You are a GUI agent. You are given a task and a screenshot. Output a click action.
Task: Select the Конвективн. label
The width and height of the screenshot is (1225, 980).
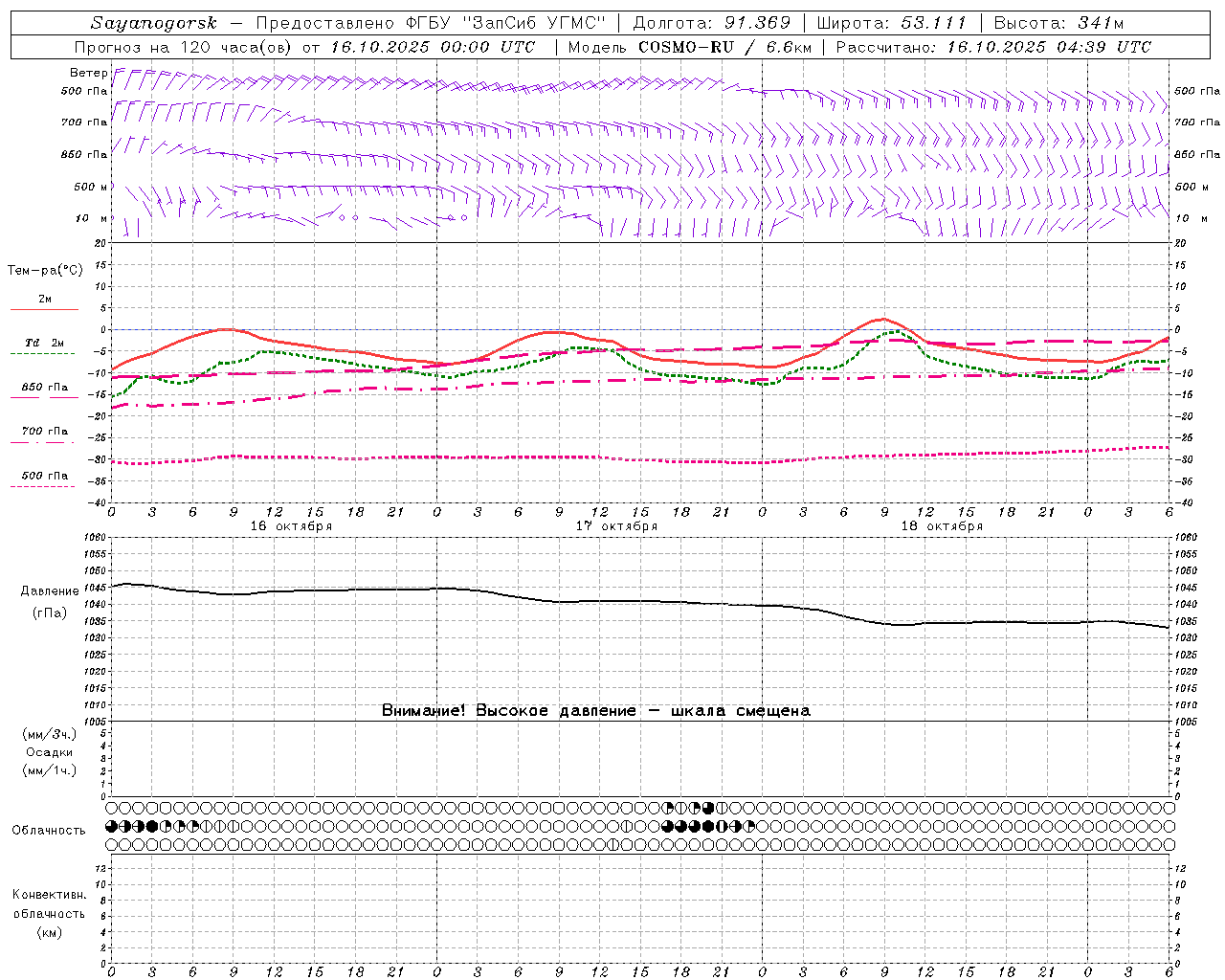(x=49, y=895)
